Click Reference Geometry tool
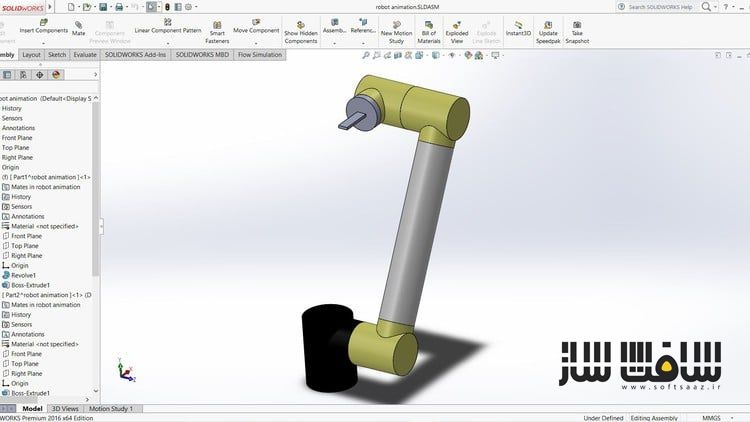The width and height of the screenshot is (750, 422). [363, 26]
